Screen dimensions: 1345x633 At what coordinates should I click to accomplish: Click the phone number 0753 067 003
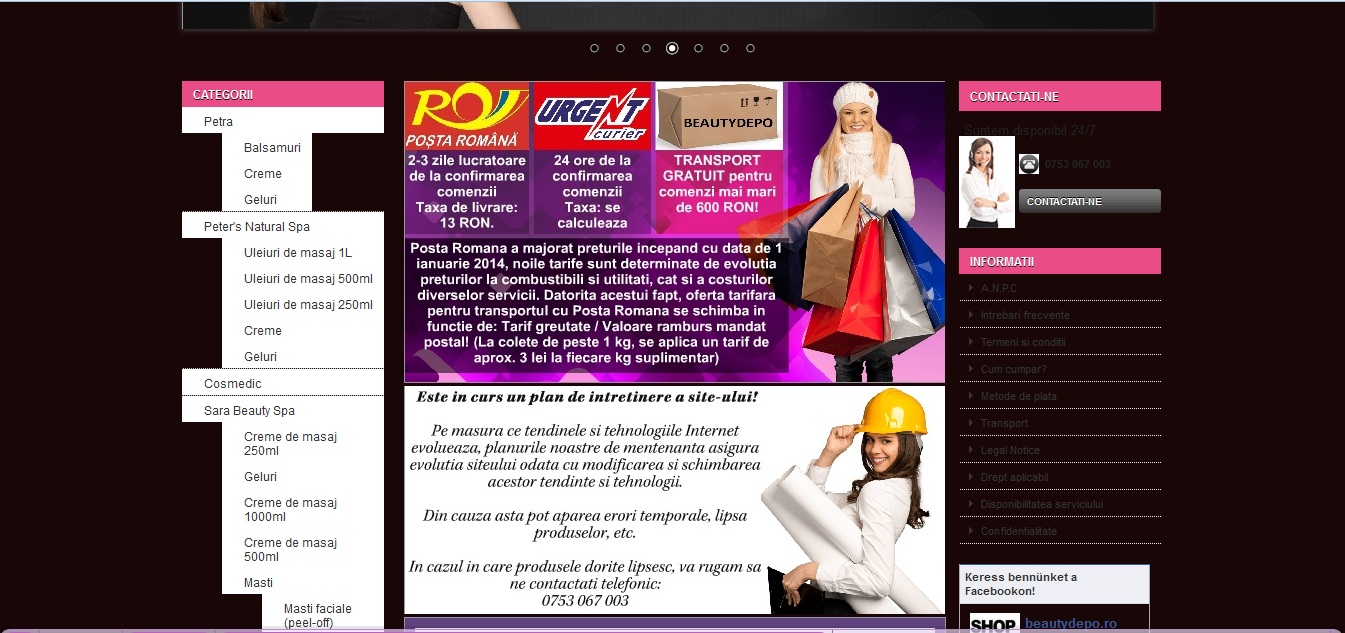coord(1077,164)
